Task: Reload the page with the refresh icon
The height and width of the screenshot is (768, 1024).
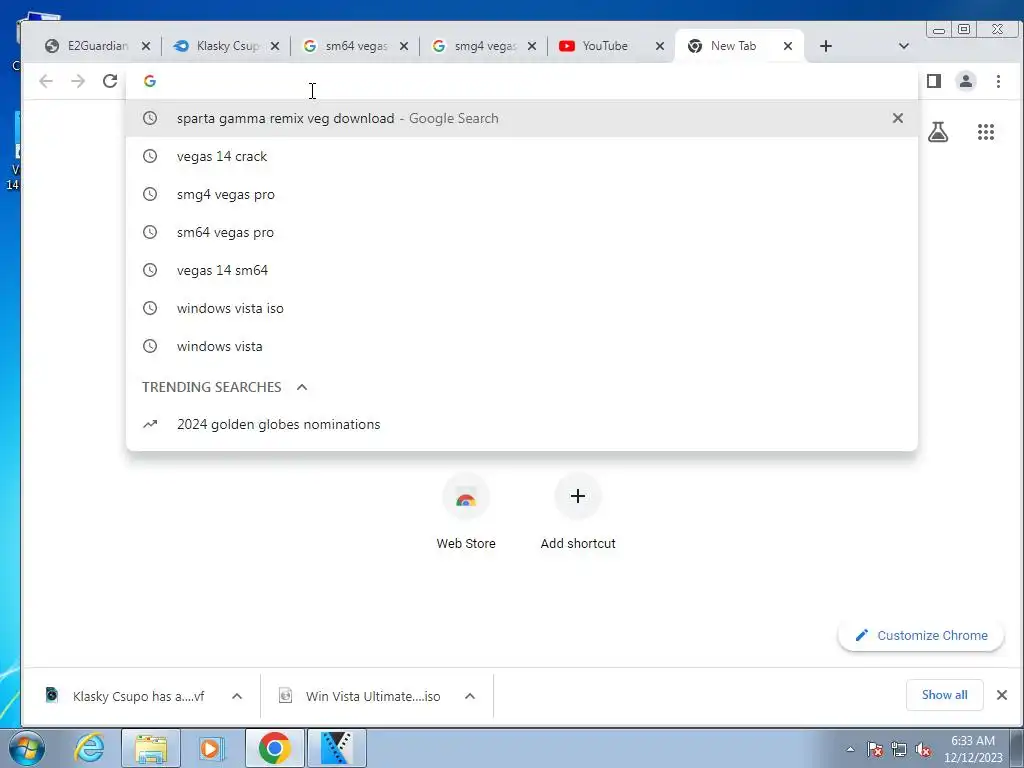Action: pos(110,81)
